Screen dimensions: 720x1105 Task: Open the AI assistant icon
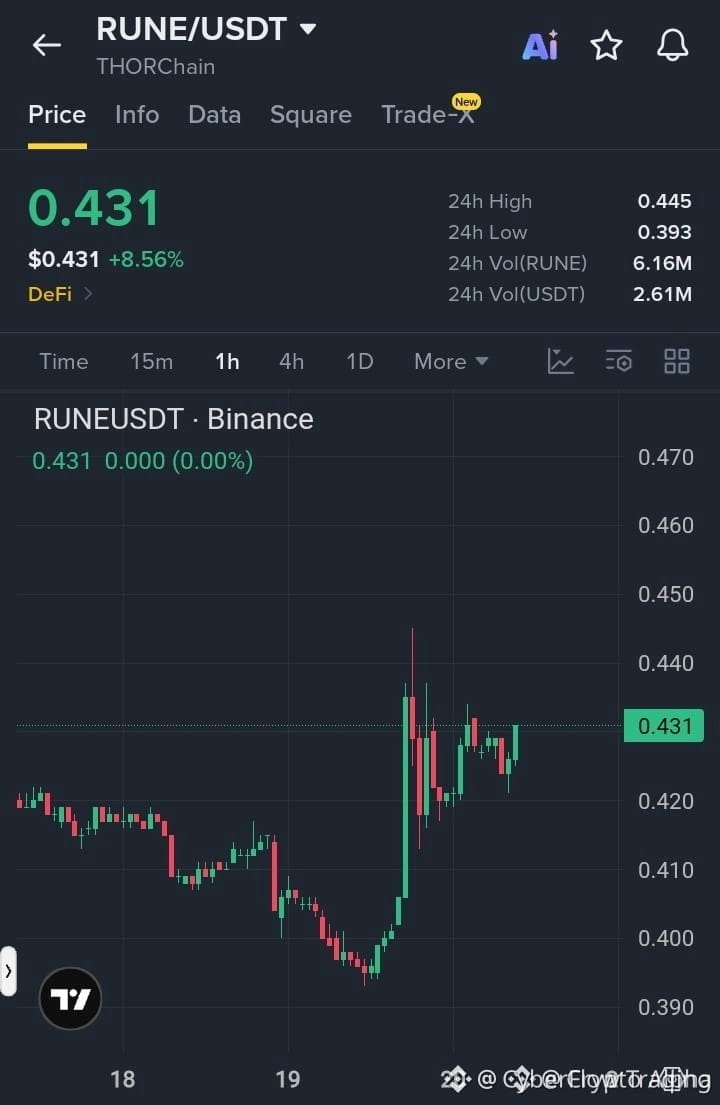click(540, 46)
